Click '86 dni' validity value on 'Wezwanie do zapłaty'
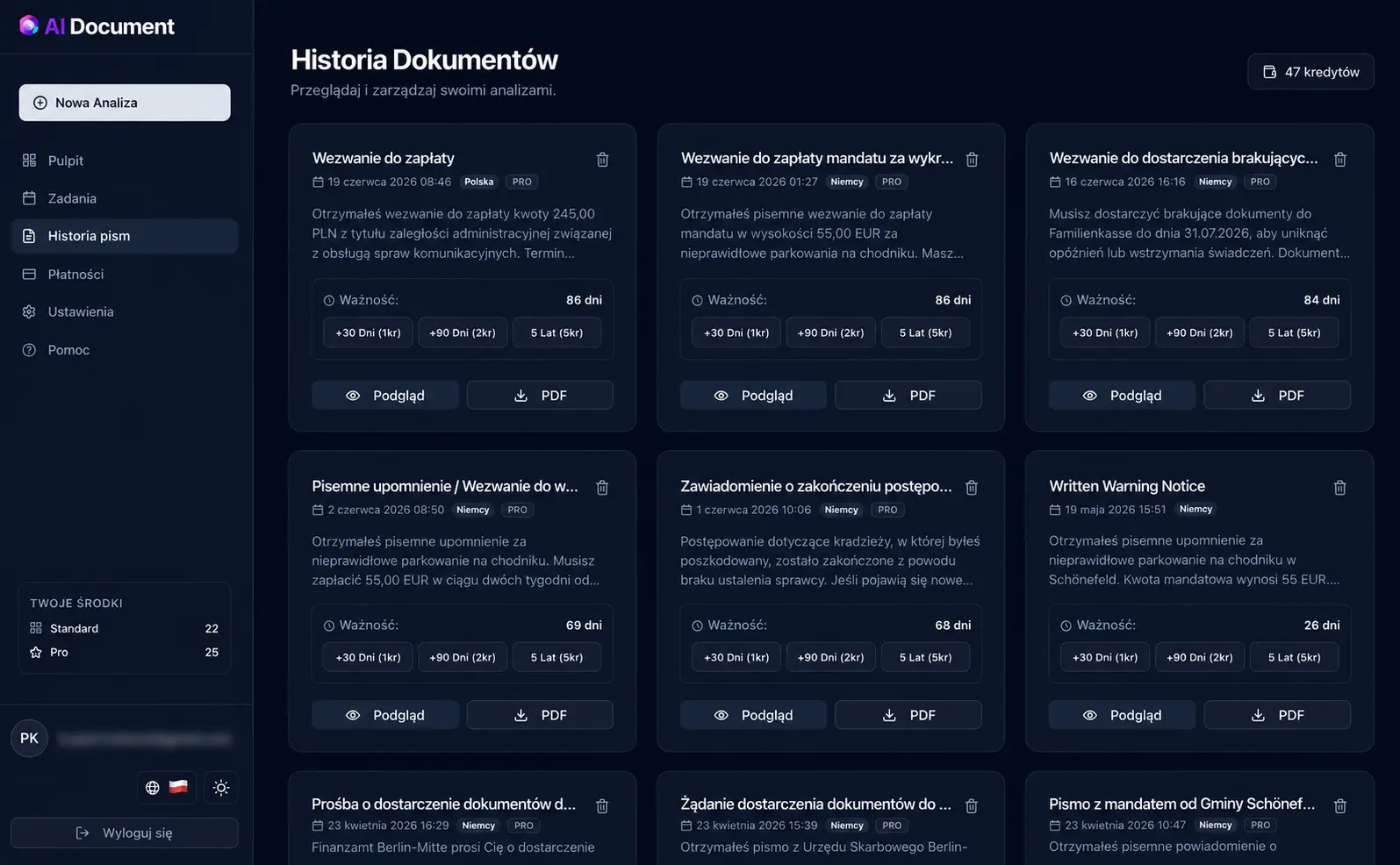This screenshot has width=1400, height=865. pos(584,300)
